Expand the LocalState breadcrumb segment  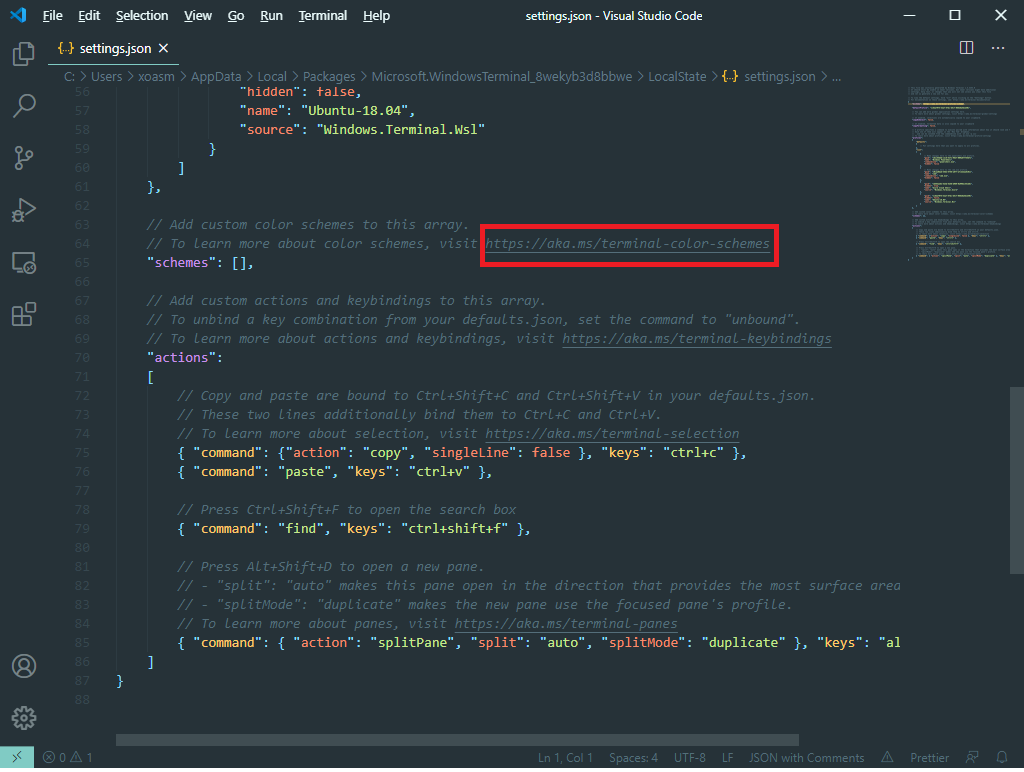click(677, 76)
